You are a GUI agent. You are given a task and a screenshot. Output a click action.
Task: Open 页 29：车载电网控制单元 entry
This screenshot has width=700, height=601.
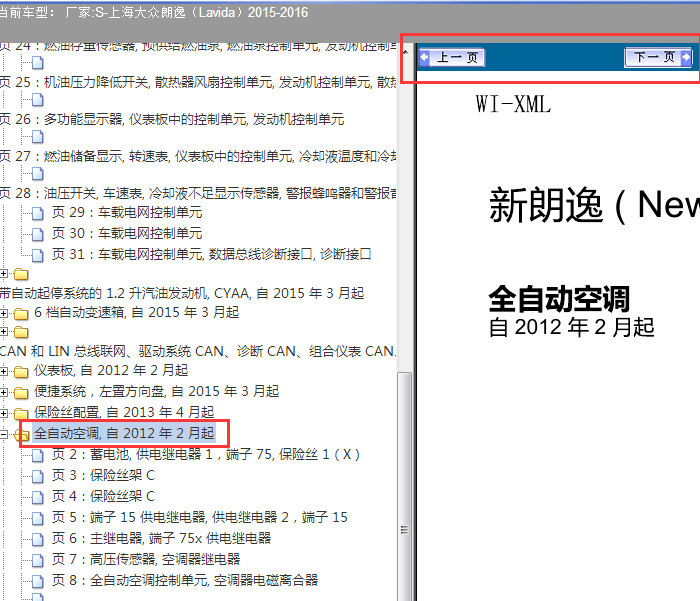coord(127,212)
